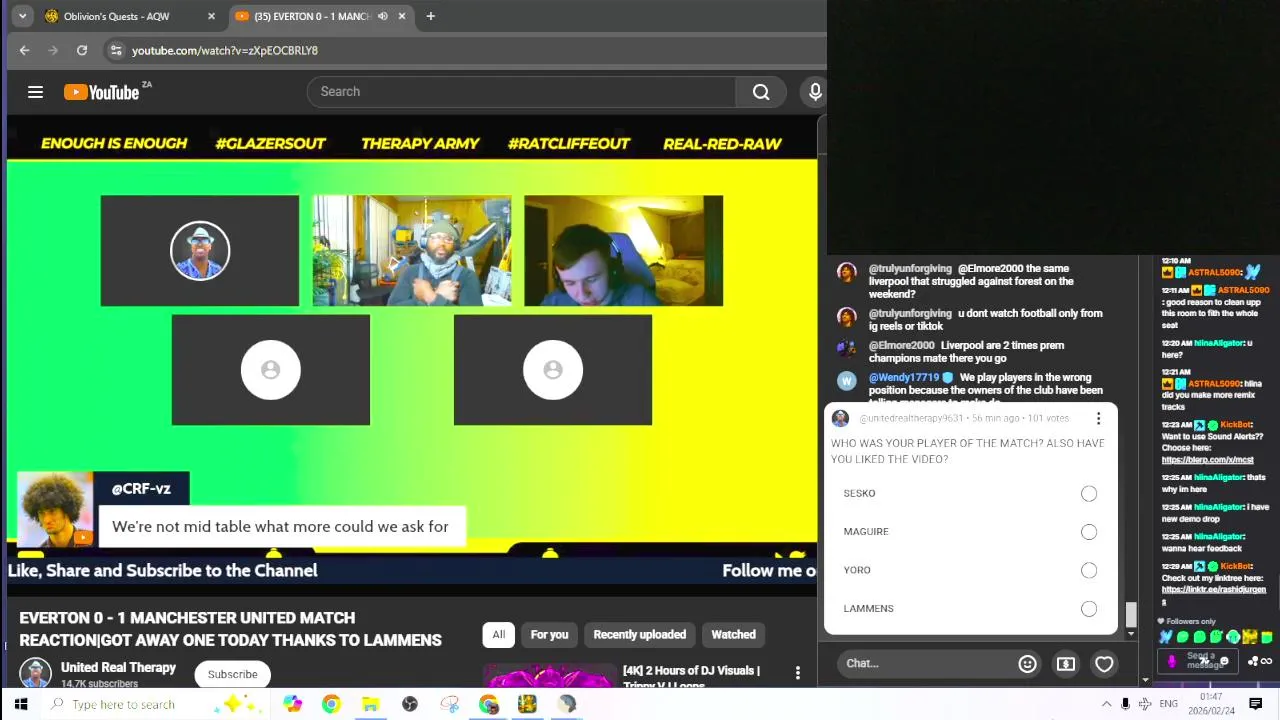Select the EVERTON 0 - 1 MANCH tab
Image resolution: width=1280 pixels, height=720 pixels.
[x=320, y=16]
